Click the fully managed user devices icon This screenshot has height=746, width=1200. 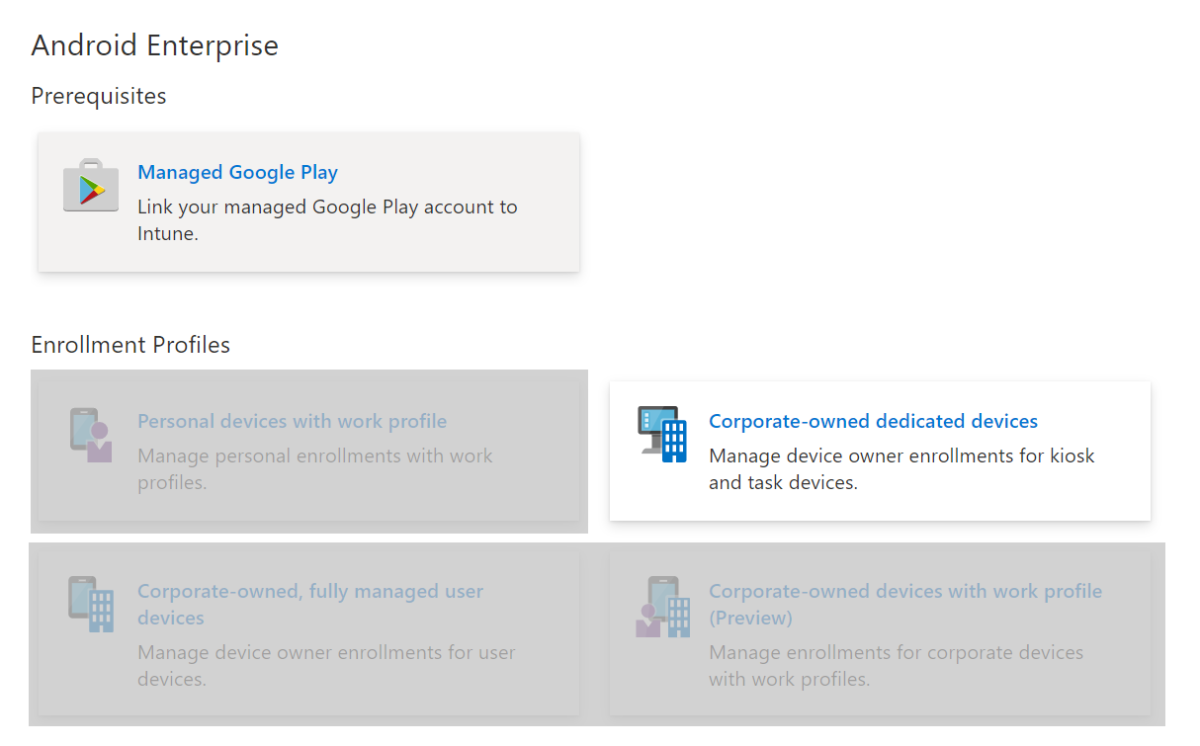pyautogui.click(x=91, y=603)
